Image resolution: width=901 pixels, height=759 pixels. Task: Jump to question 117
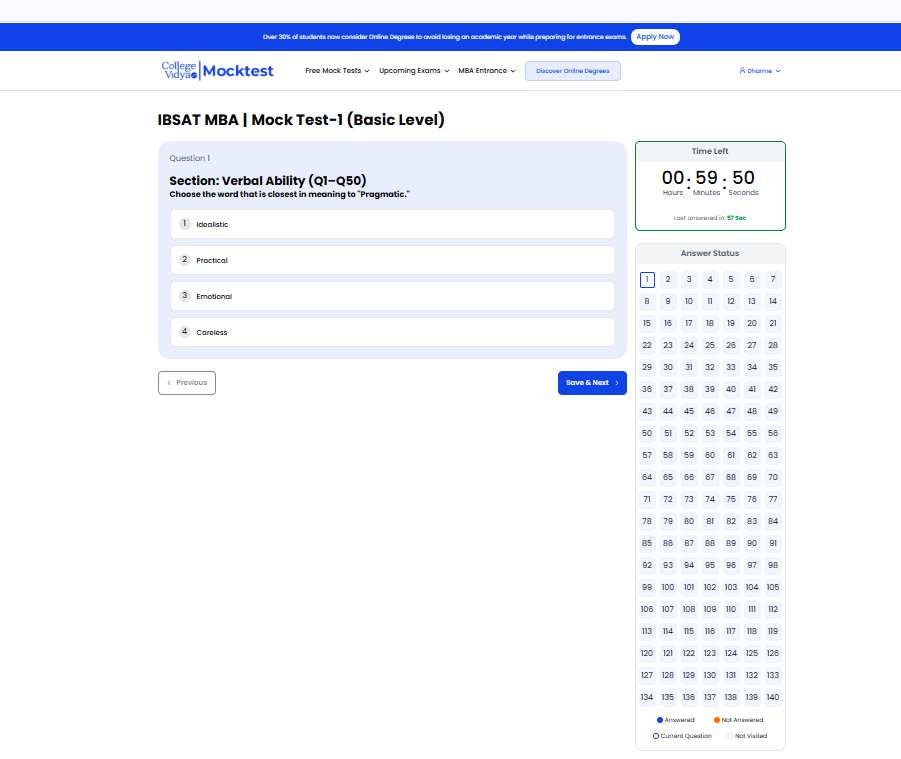731,631
